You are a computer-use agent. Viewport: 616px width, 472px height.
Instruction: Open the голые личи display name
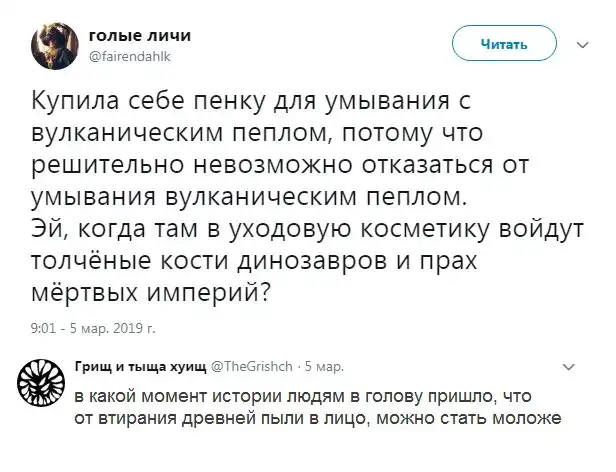pos(133,36)
